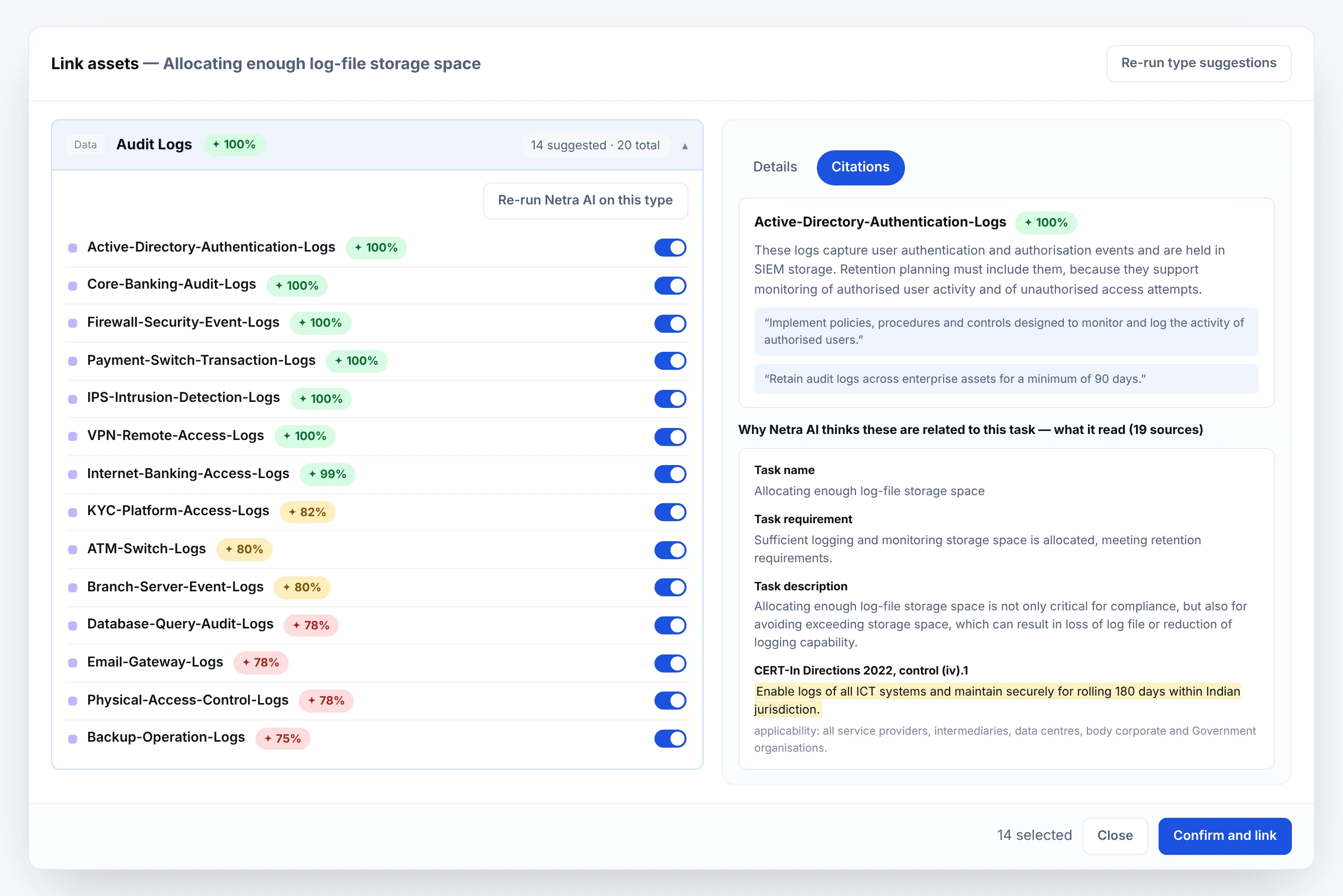Open Firewall-Security-Event-Logs asset row
1343x896 pixels.
(x=377, y=323)
